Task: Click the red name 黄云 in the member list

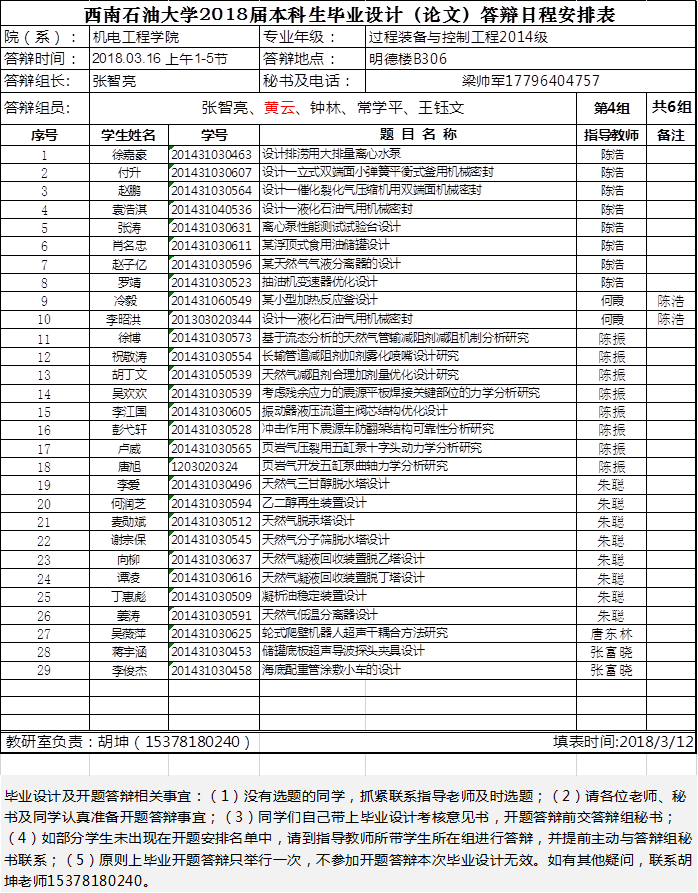Action: 280,108
